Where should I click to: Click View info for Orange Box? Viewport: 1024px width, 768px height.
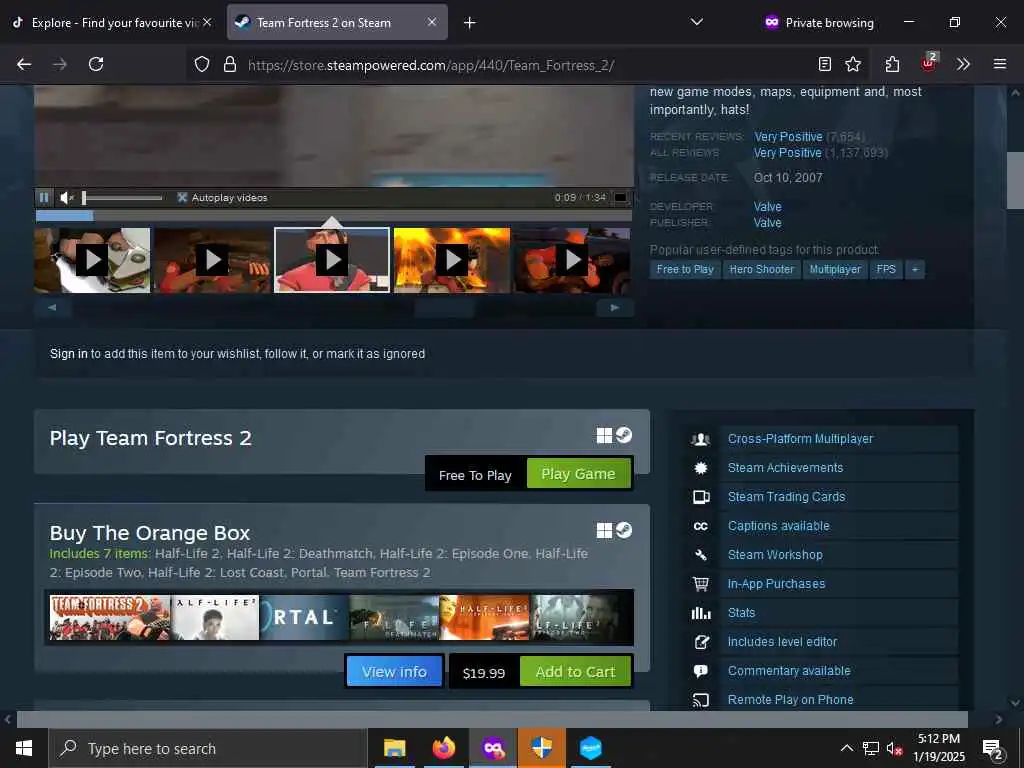point(394,671)
